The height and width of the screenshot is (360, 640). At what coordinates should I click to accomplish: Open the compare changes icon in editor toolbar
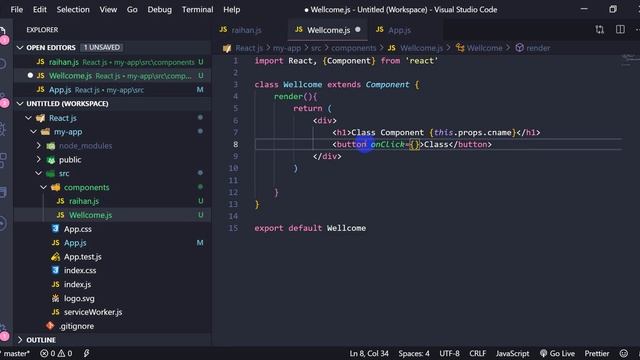coord(599,29)
